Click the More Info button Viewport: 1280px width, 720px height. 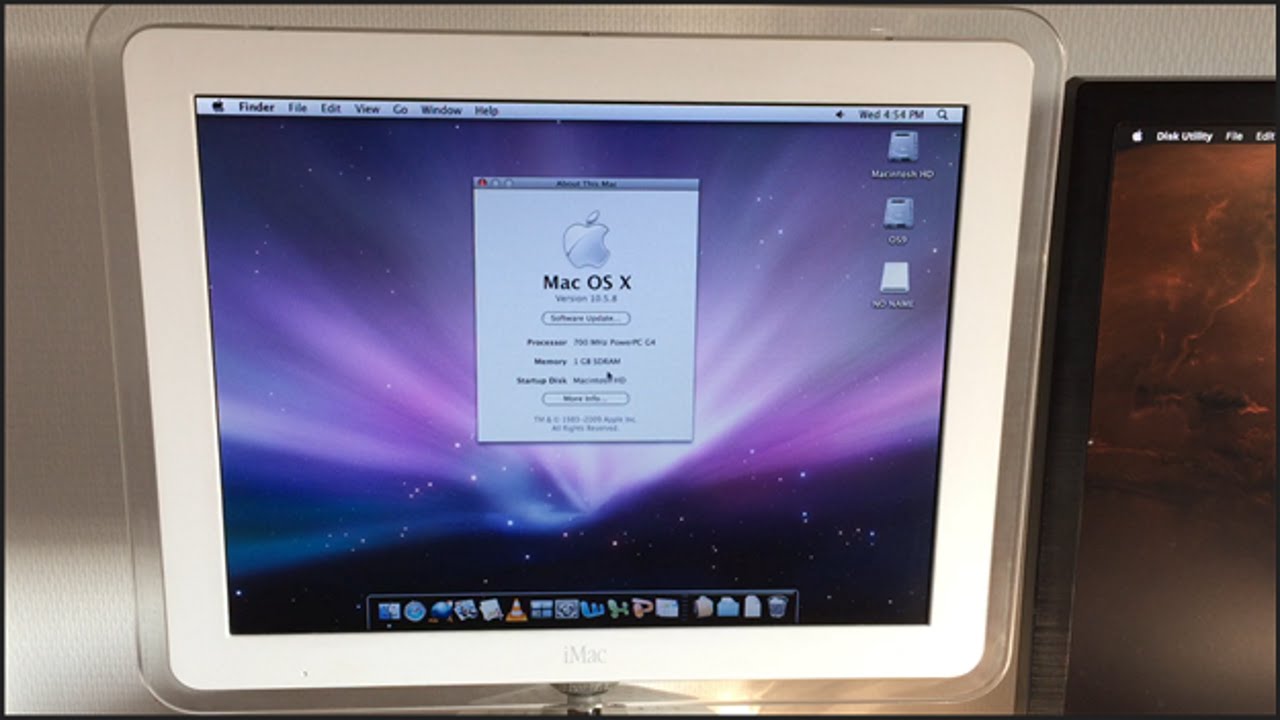[588, 397]
